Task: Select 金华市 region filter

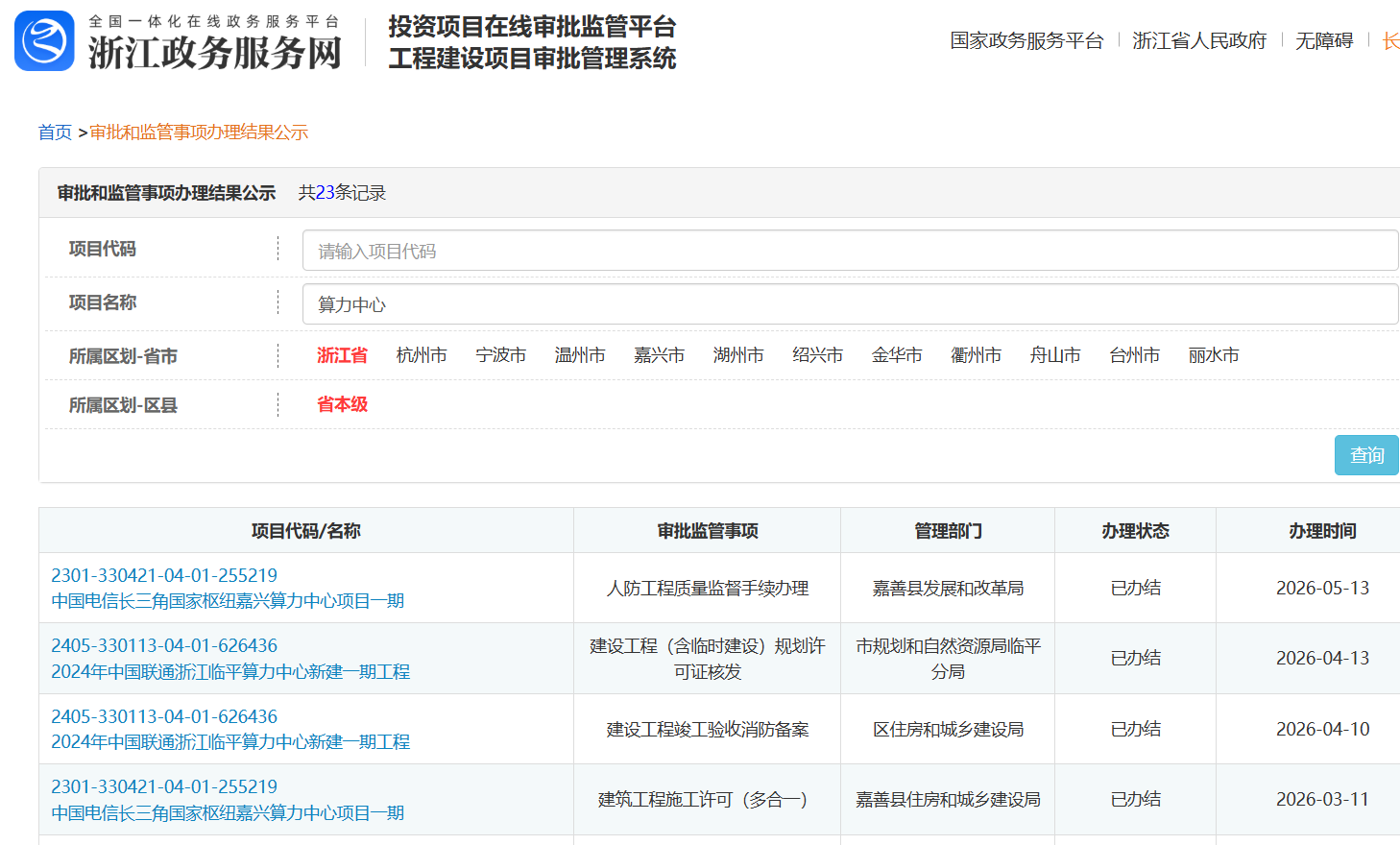Action: (897, 355)
